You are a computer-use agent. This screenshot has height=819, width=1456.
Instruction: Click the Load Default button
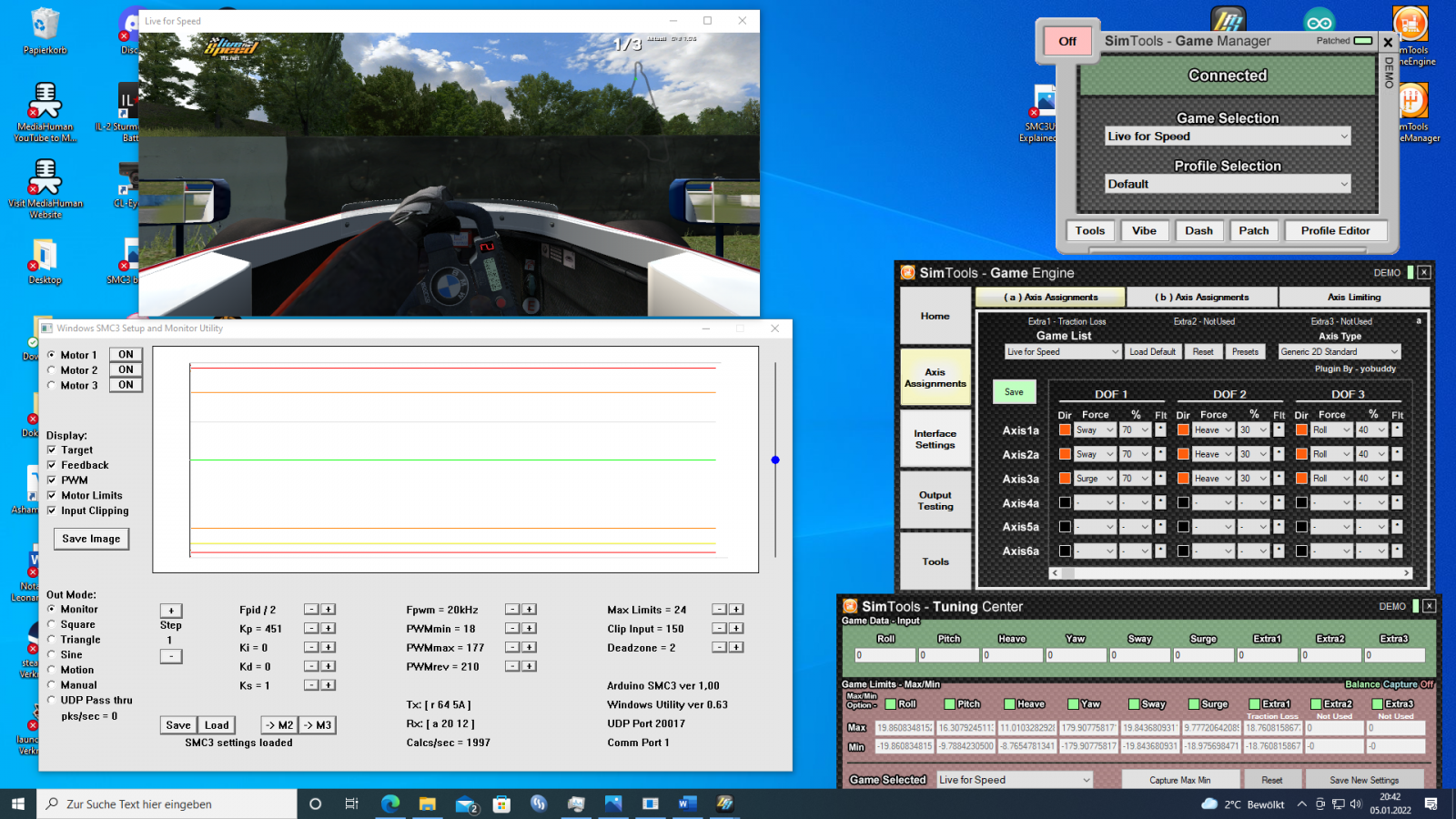pyautogui.click(x=1152, y=351)
